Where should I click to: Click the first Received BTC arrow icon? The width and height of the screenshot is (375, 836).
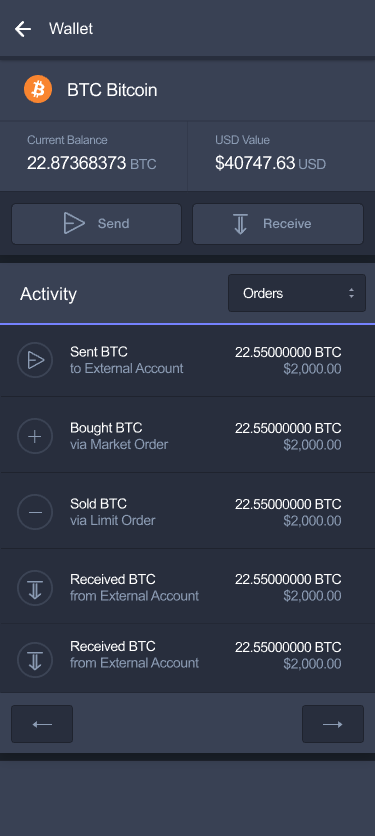point(35,588)
